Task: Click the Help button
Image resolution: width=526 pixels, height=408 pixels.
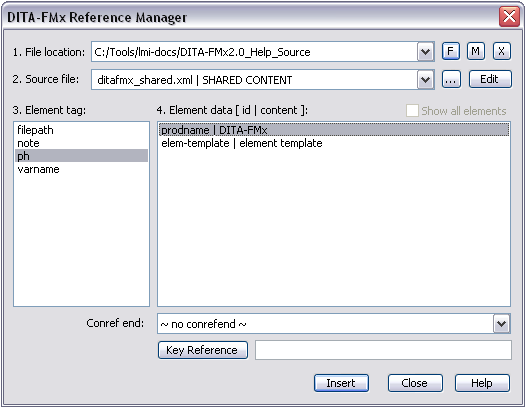Action: (x=482, y=383)
